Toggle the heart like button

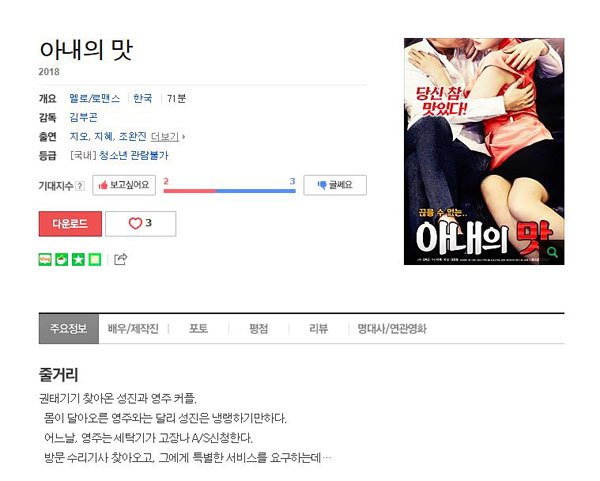click(x=140, y=223)
